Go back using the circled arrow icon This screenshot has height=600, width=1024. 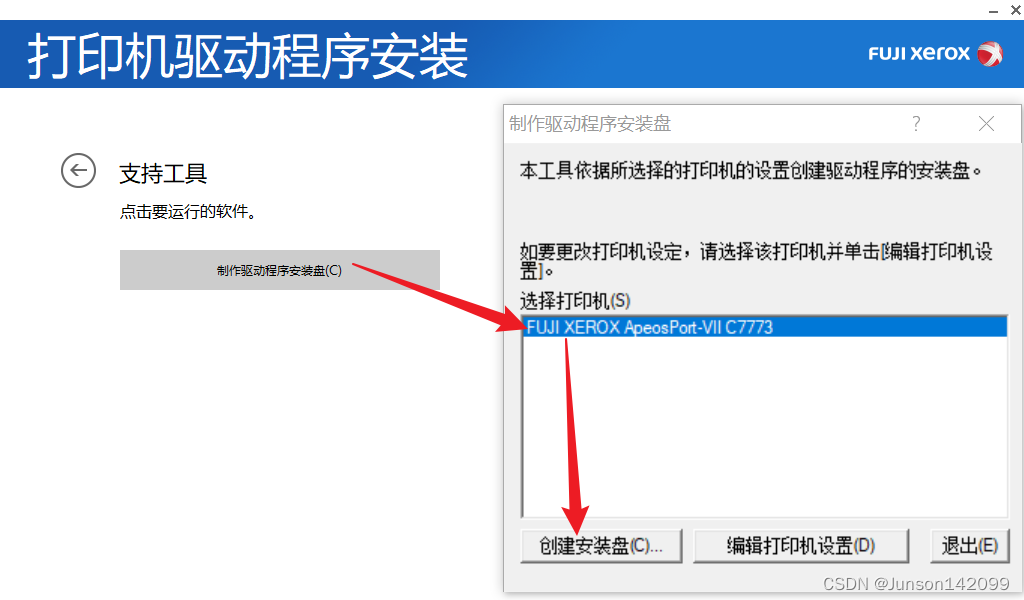pos(78,171)
